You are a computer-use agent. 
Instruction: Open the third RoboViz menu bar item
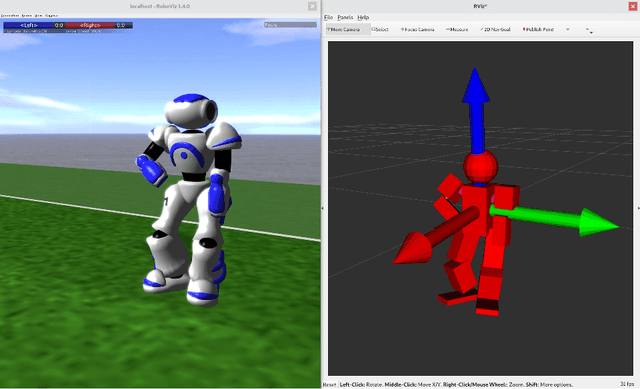[38, 16]
